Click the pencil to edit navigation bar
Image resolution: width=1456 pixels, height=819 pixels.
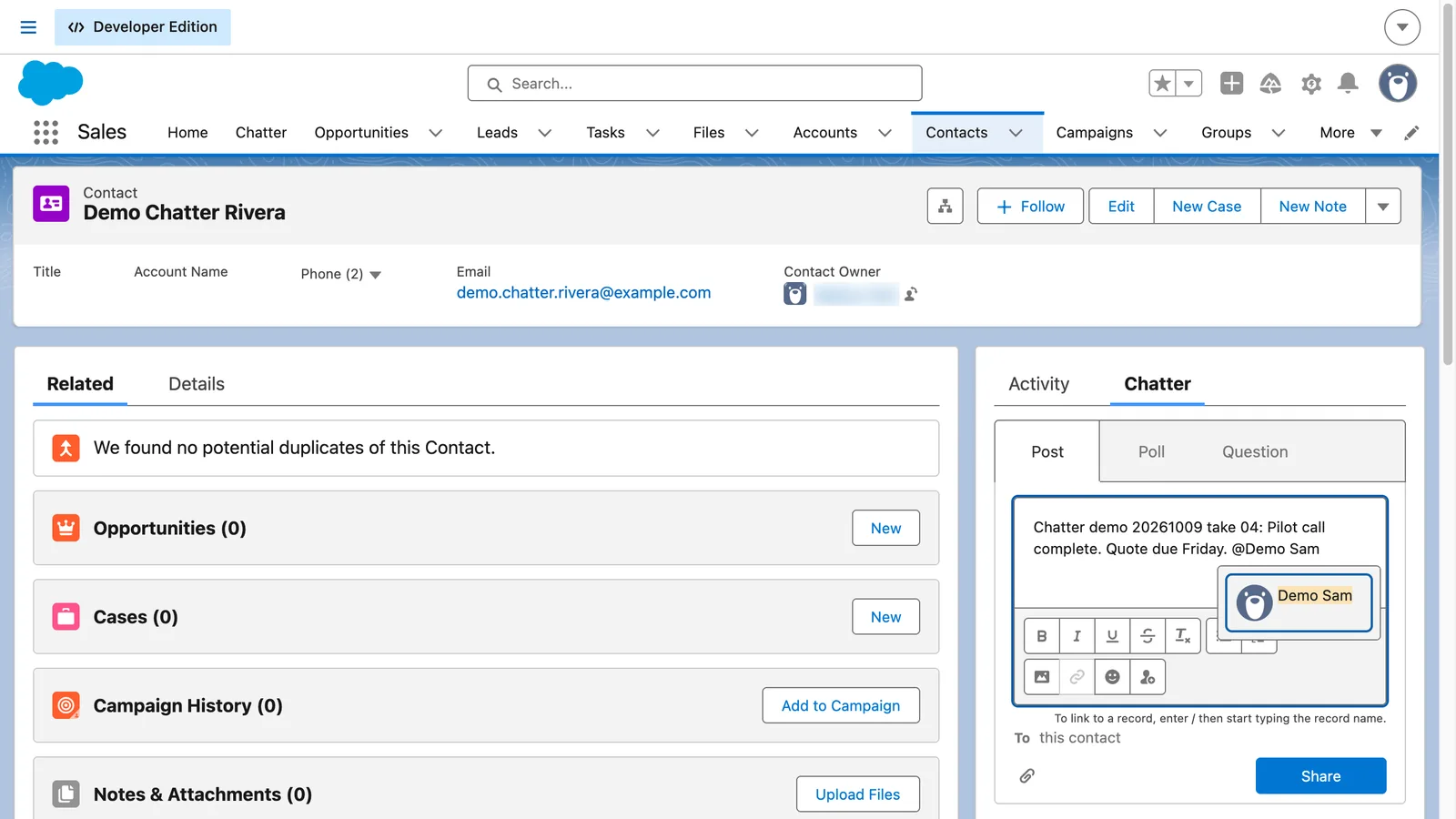[x=1411, y=133]
